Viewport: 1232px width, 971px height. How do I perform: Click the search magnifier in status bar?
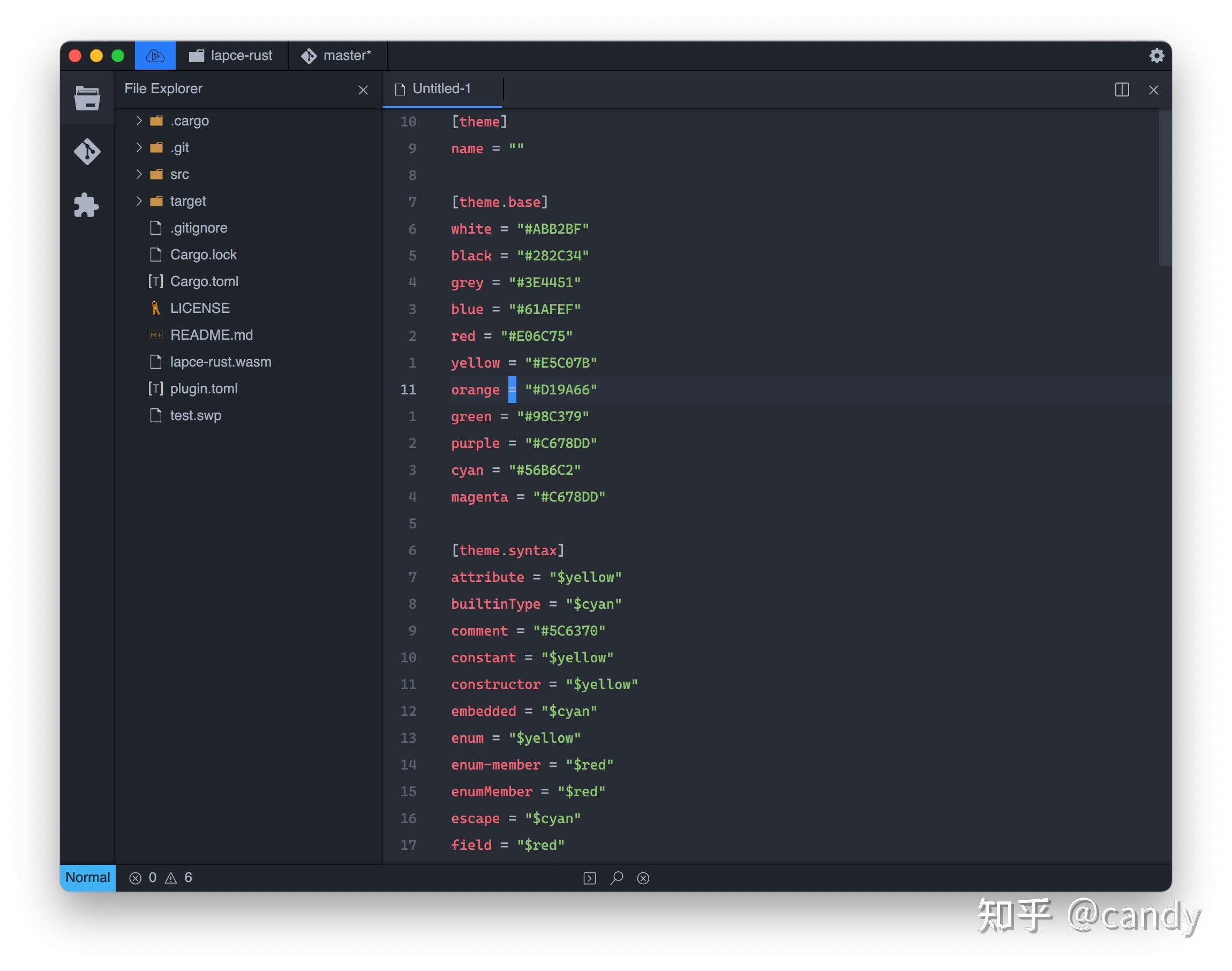click(x=617, y=878)
